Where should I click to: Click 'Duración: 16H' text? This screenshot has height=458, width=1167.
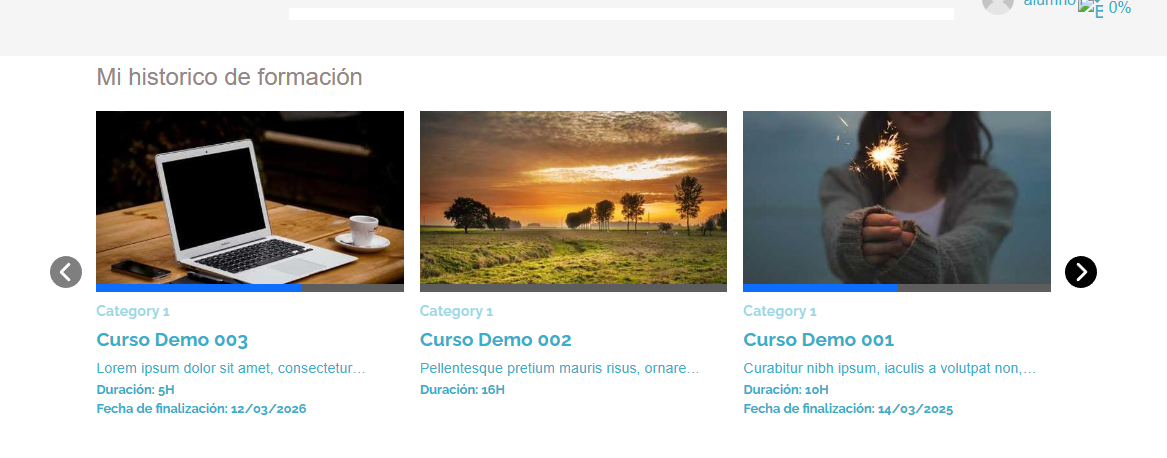pos(462,389)
